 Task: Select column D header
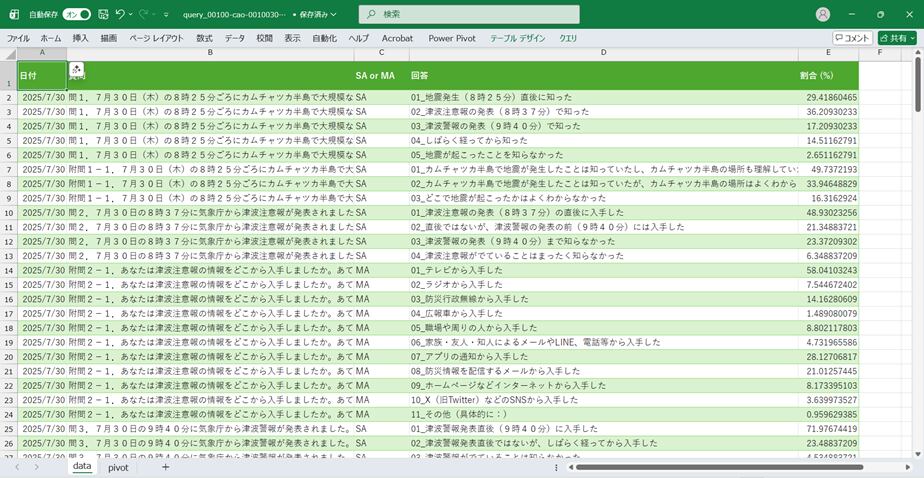(604, 52)
